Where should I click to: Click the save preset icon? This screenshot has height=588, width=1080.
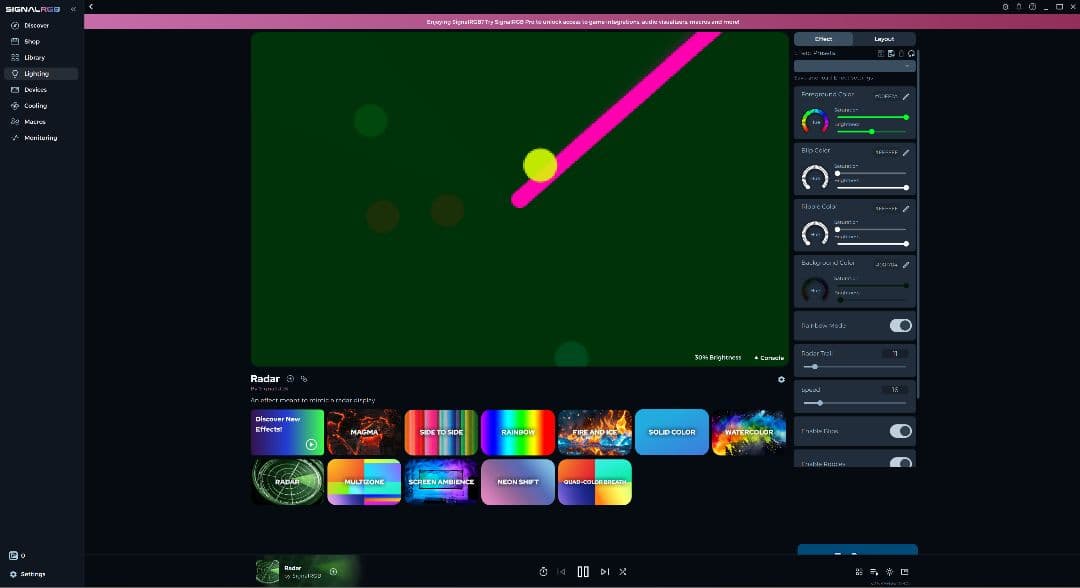click(890, 53)
